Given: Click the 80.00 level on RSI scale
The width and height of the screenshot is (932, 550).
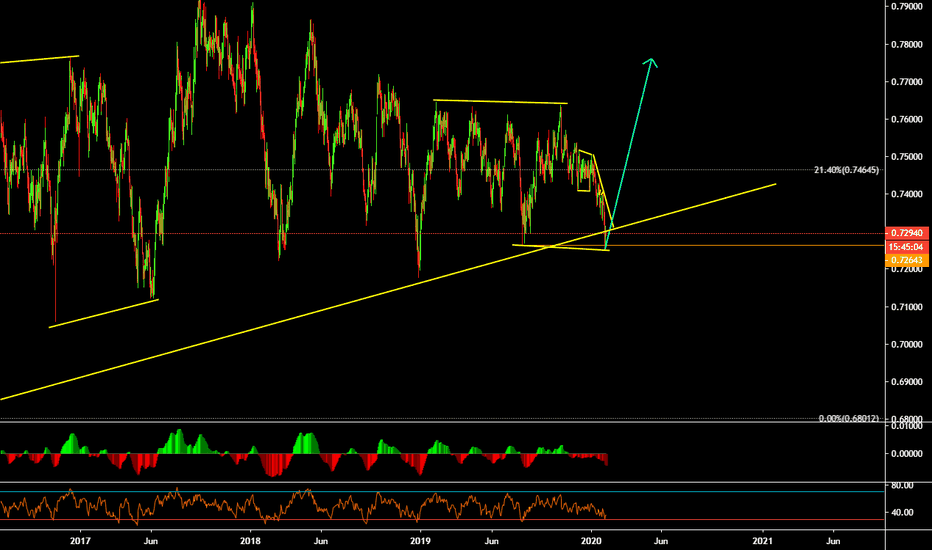Looking at the screenshot, I should (x=902, y=485).
